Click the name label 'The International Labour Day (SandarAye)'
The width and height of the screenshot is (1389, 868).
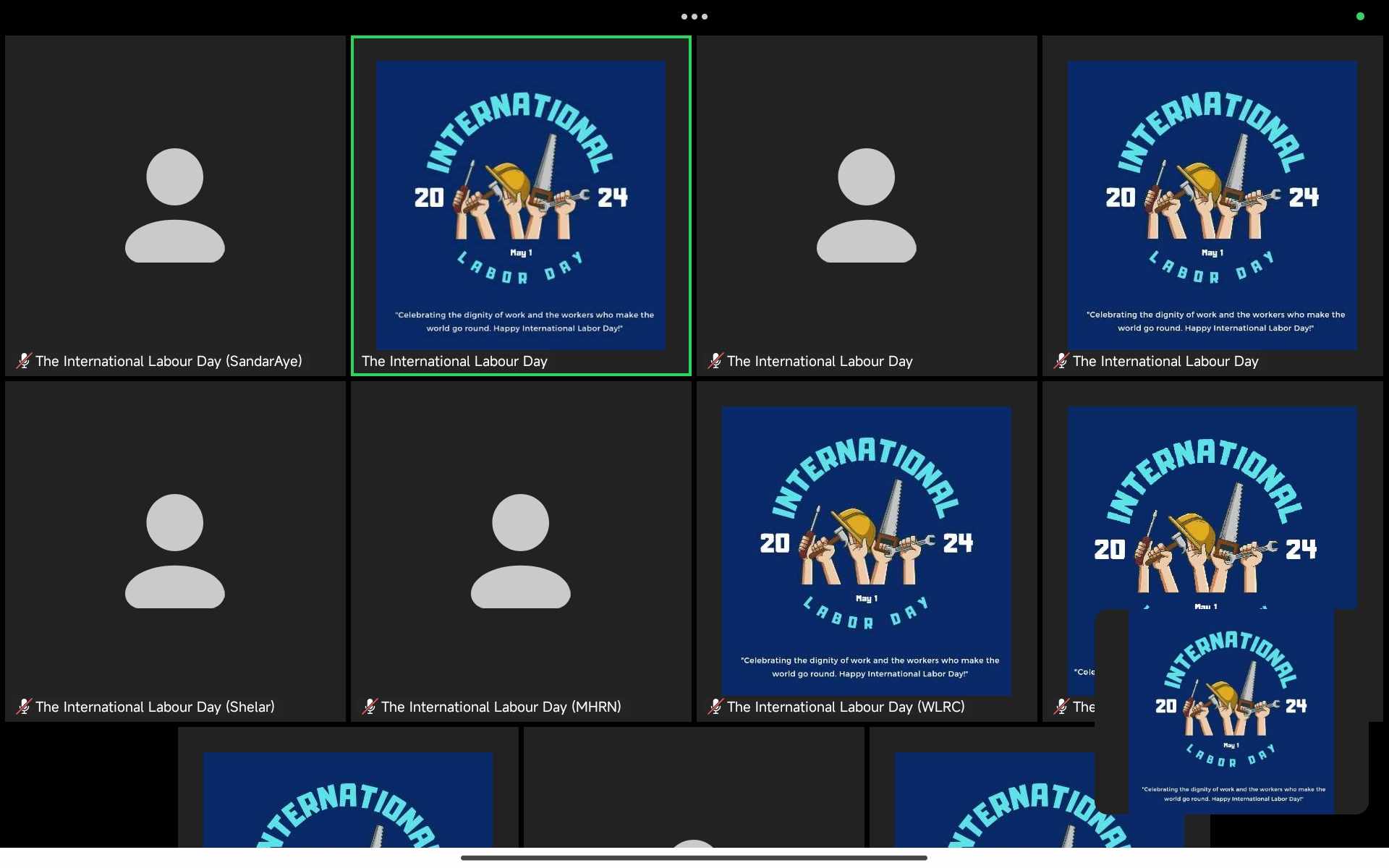(169, 361)
